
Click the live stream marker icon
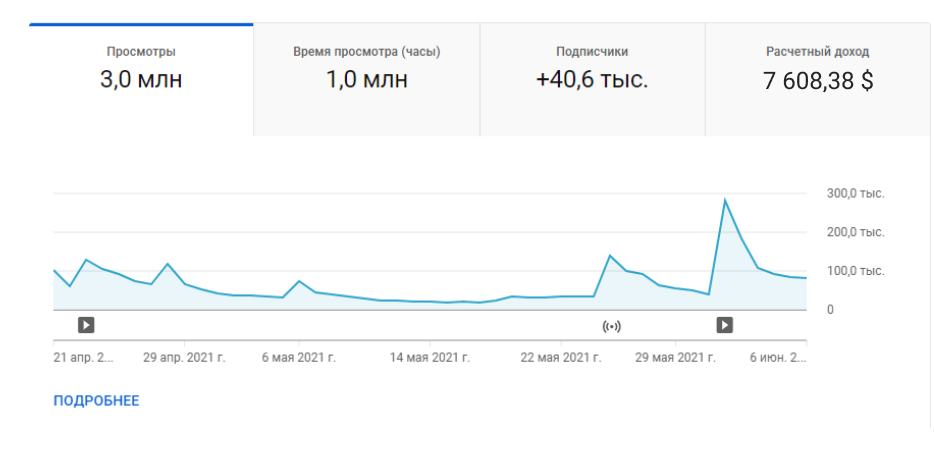pyautogui.click(x=612, y=326)
